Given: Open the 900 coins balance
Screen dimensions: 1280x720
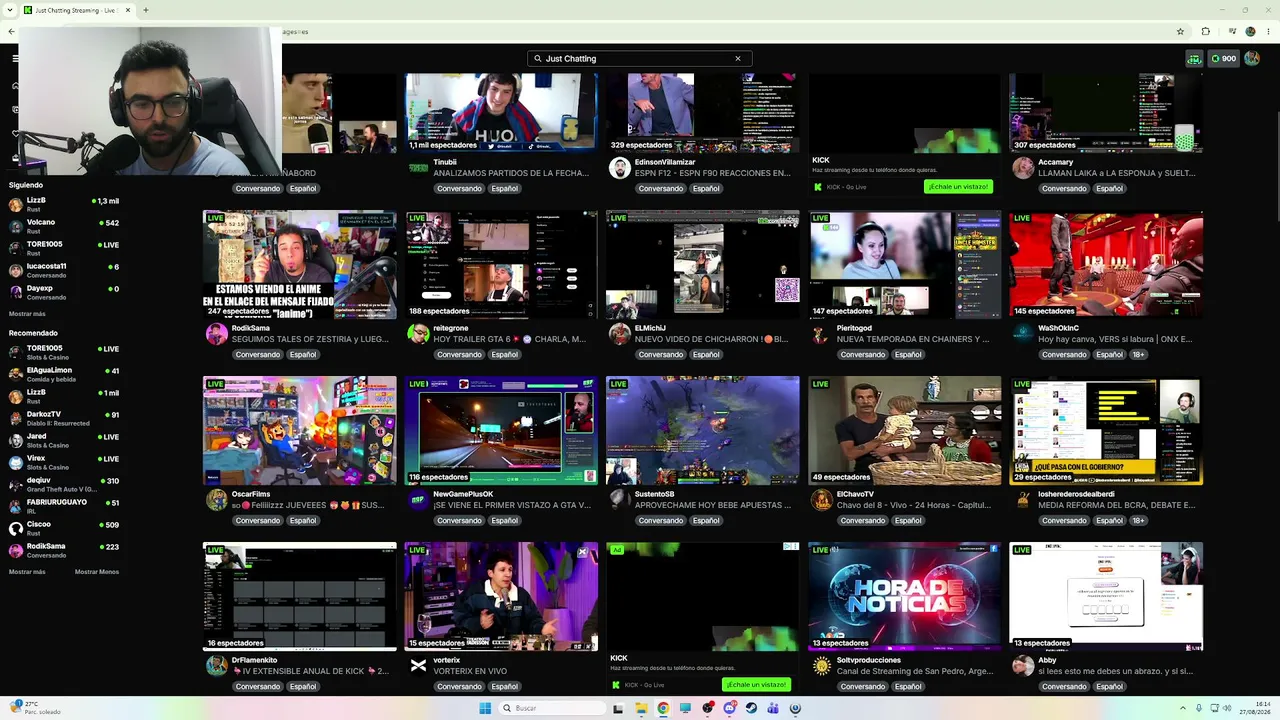Looking at the screenshot, I should (x=1224, y=58).
